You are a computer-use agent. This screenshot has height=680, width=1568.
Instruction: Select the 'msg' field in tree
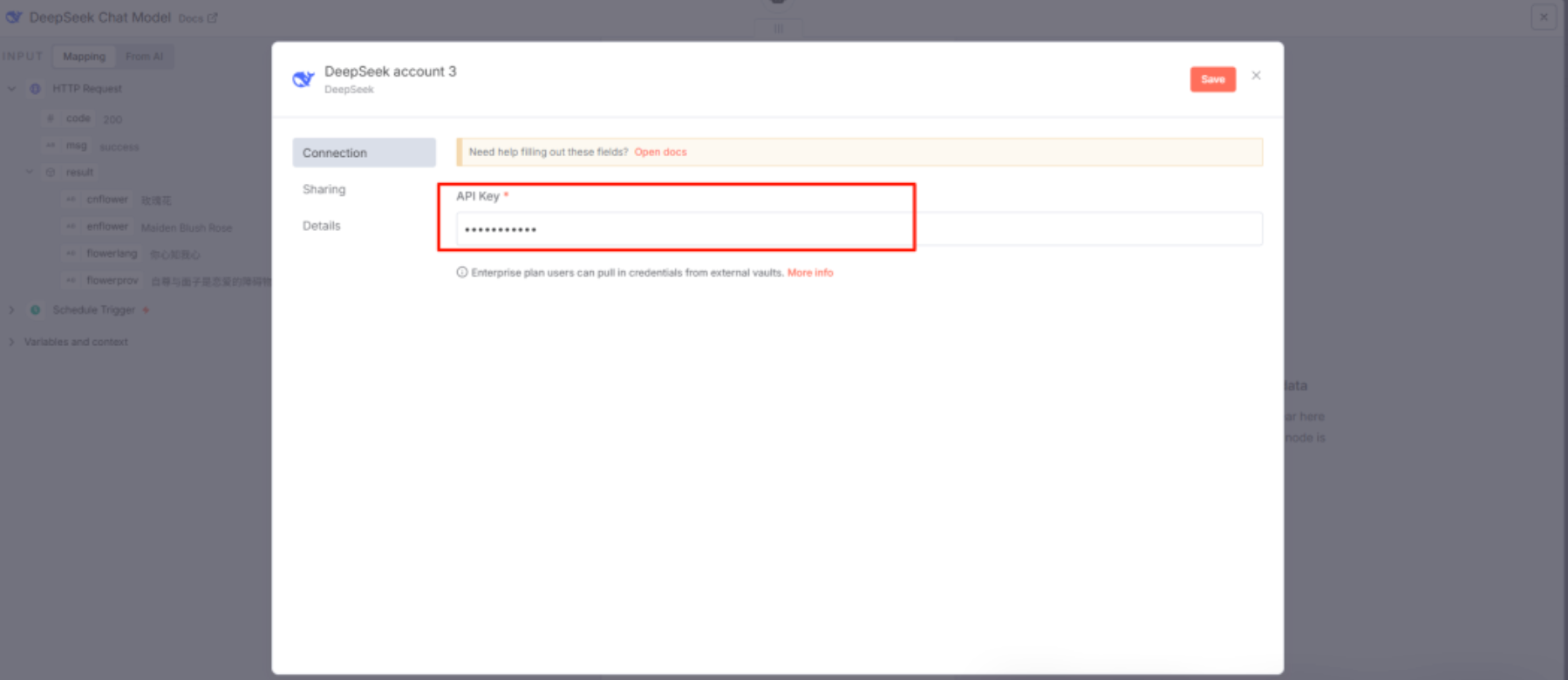click(x=76, y=146)
